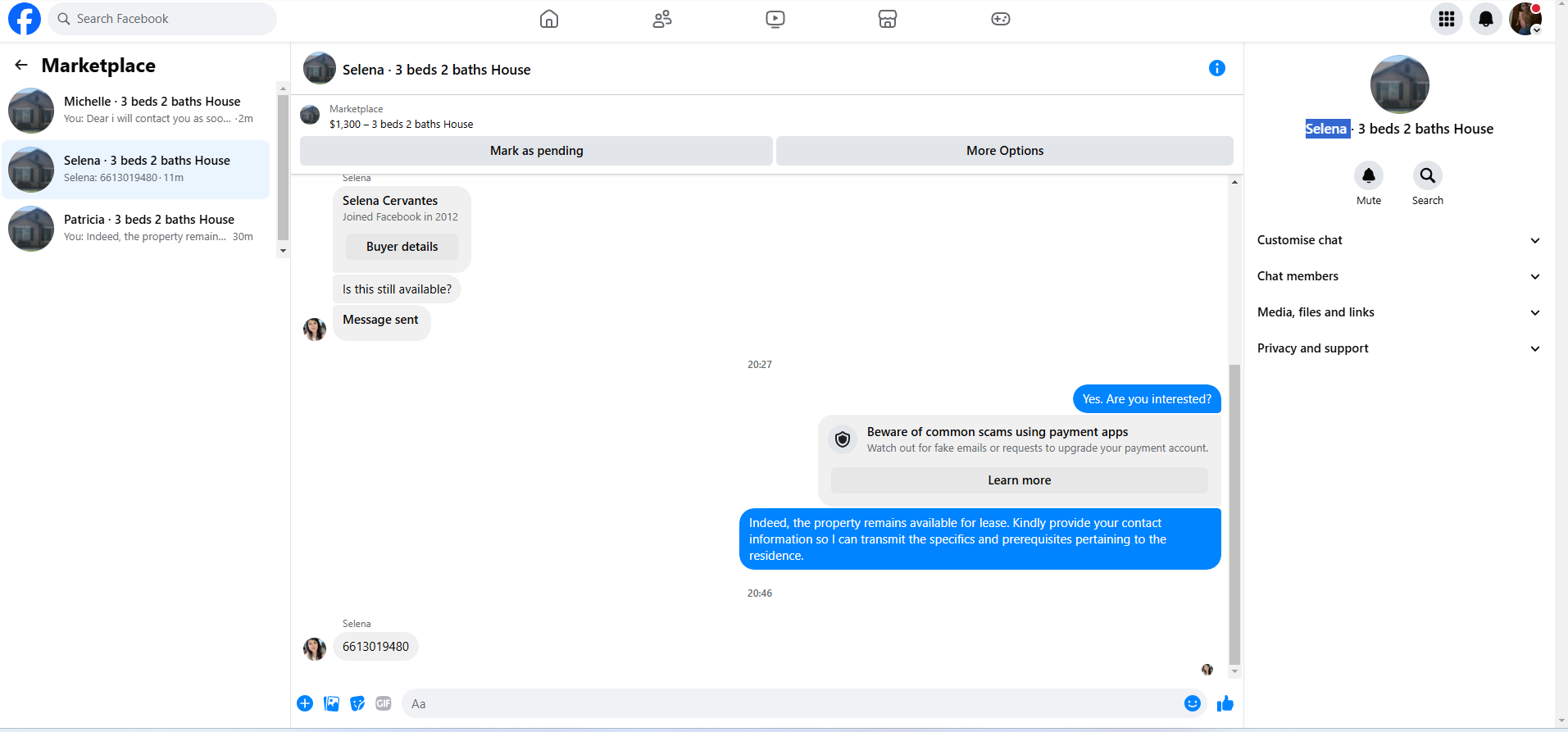Click Mark as pending button
This screenshot has width=1568, height=732.
coord(536,151)
